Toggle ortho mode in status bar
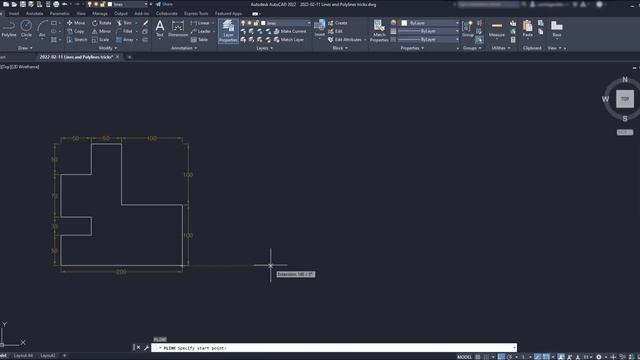Viewport: 640px width, 360px height. point(501,357)
